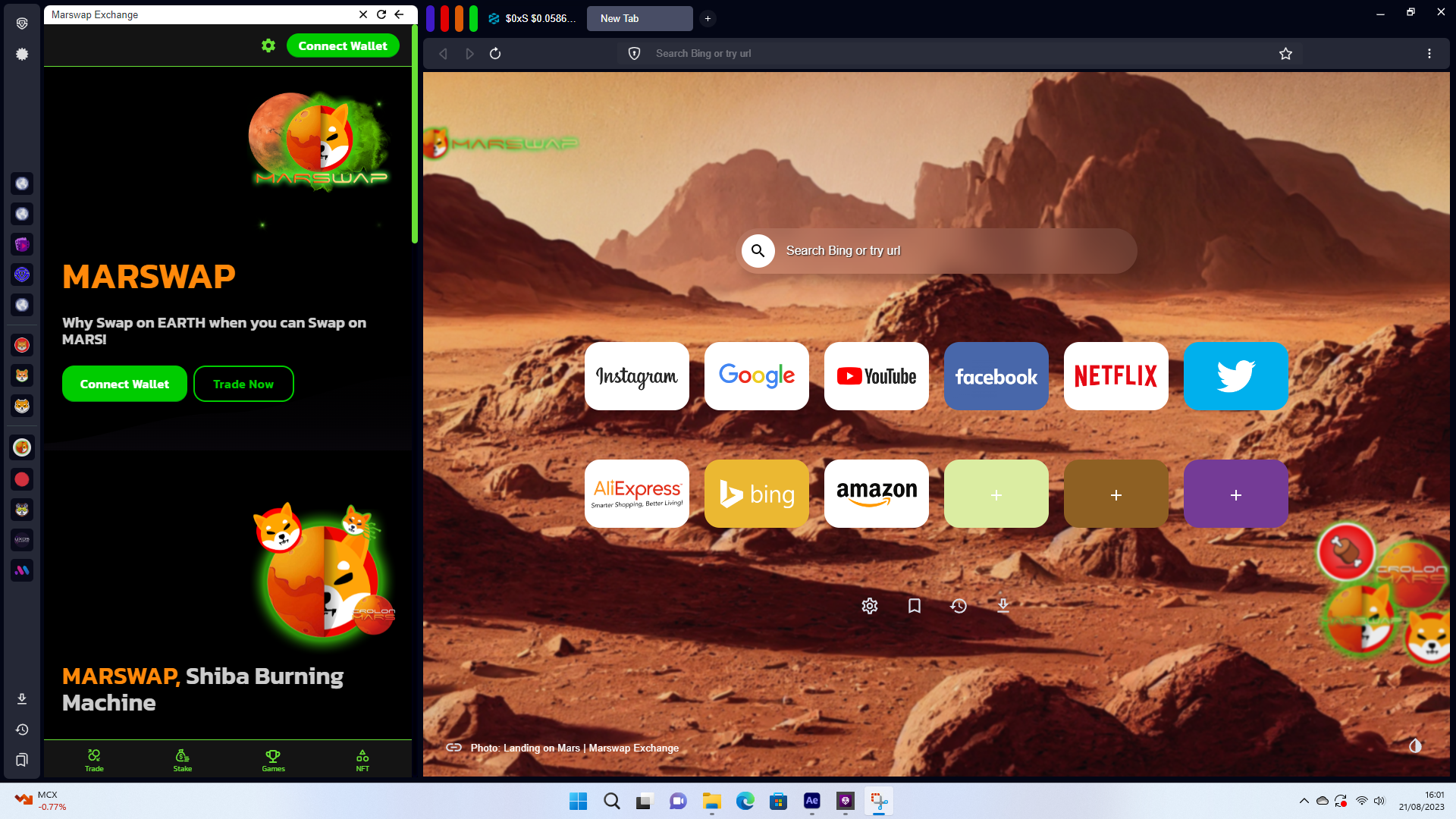Open Windows Start menu on taskbar
The height and width of the screenshot is (819, 1456).
tap(578, 801)
